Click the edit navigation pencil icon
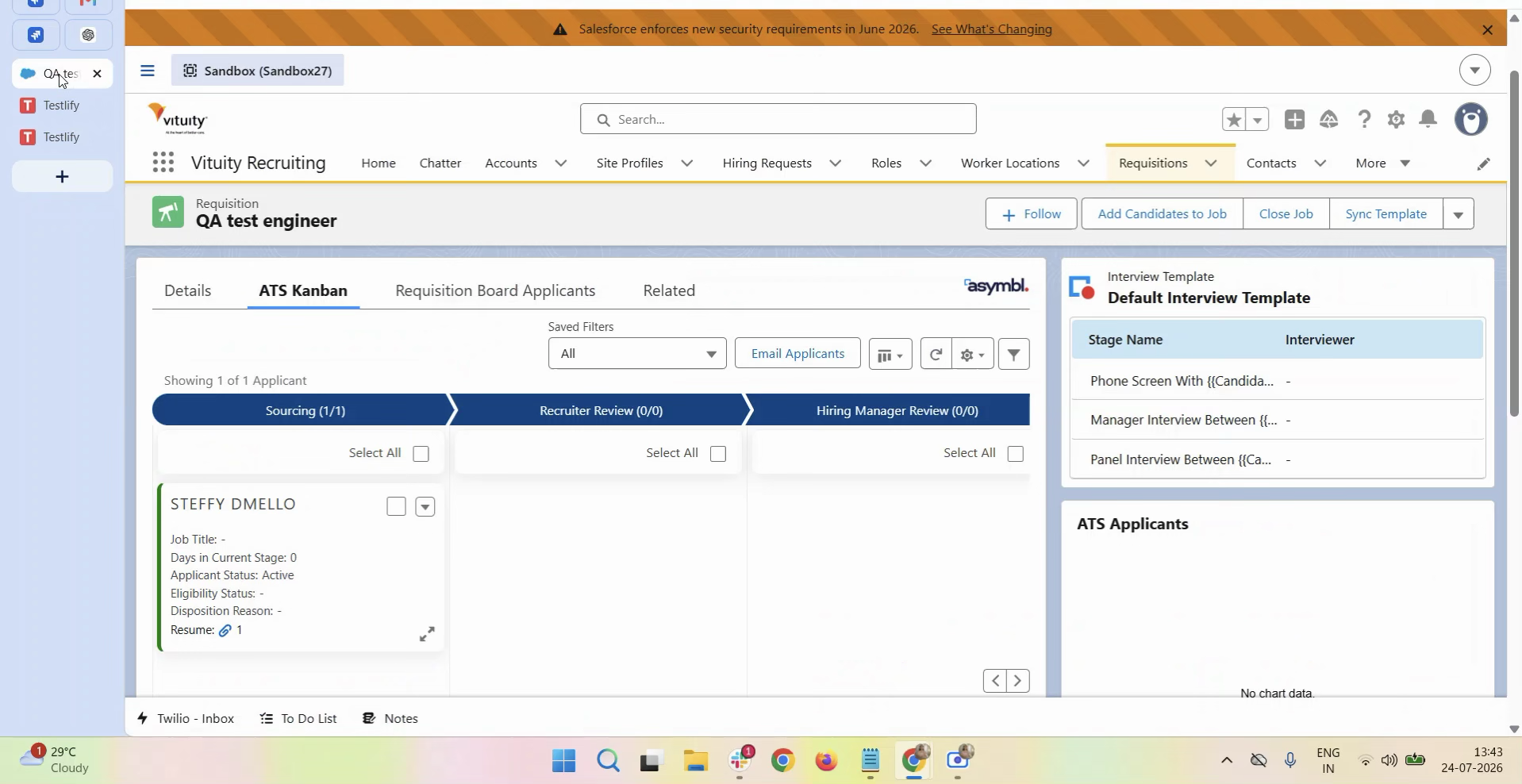This screenshot has height=784, width=1522. click(1483, 163)
